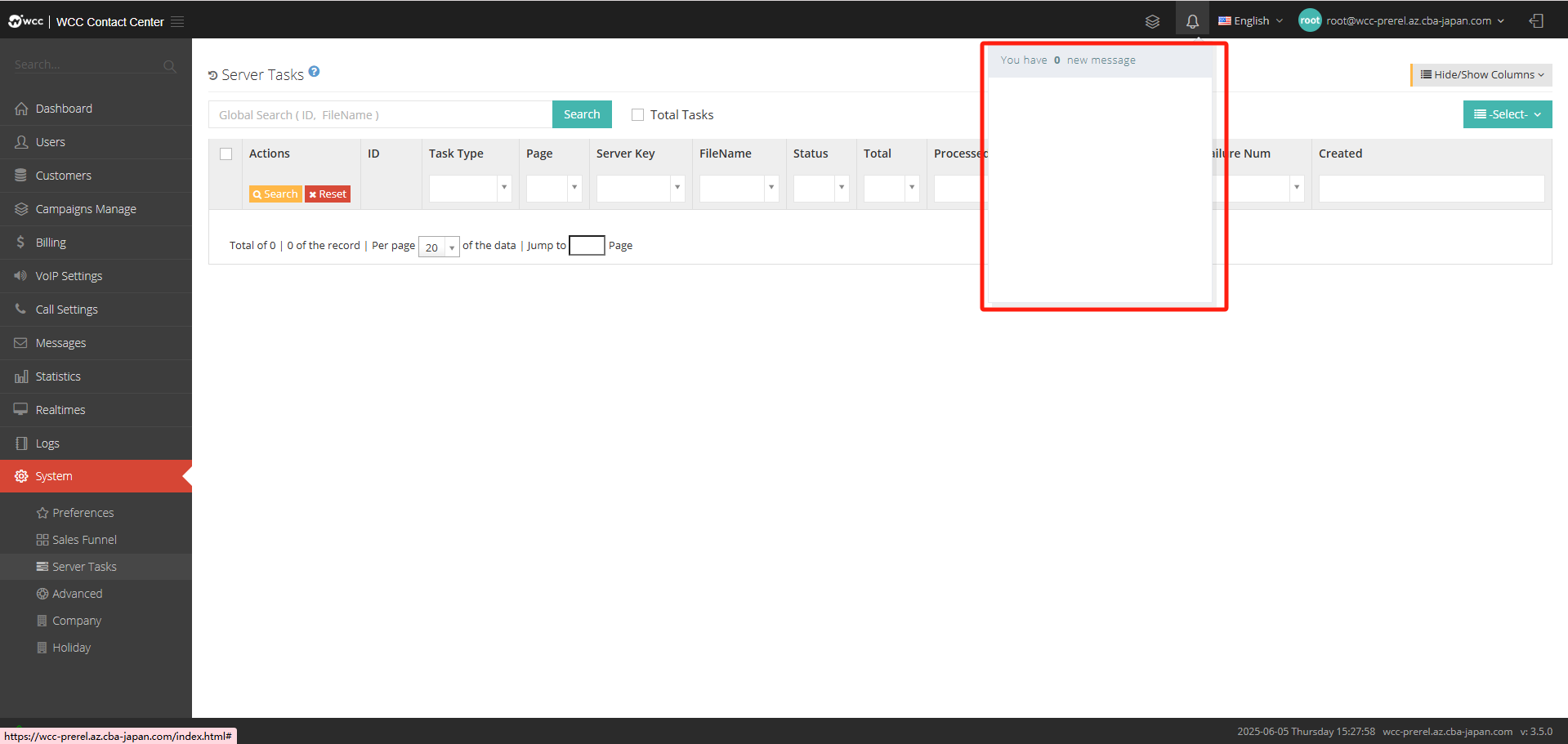Click the Task Type column header
Viewport: 1568px width, 744px height.
tap(456, 154)
